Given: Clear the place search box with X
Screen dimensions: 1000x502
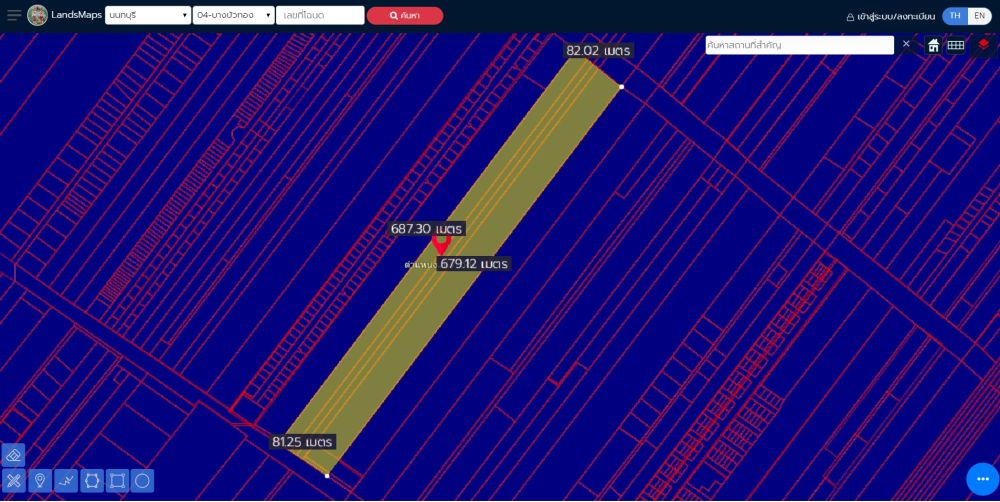Looking at the screenshot, I should (906, 45).
